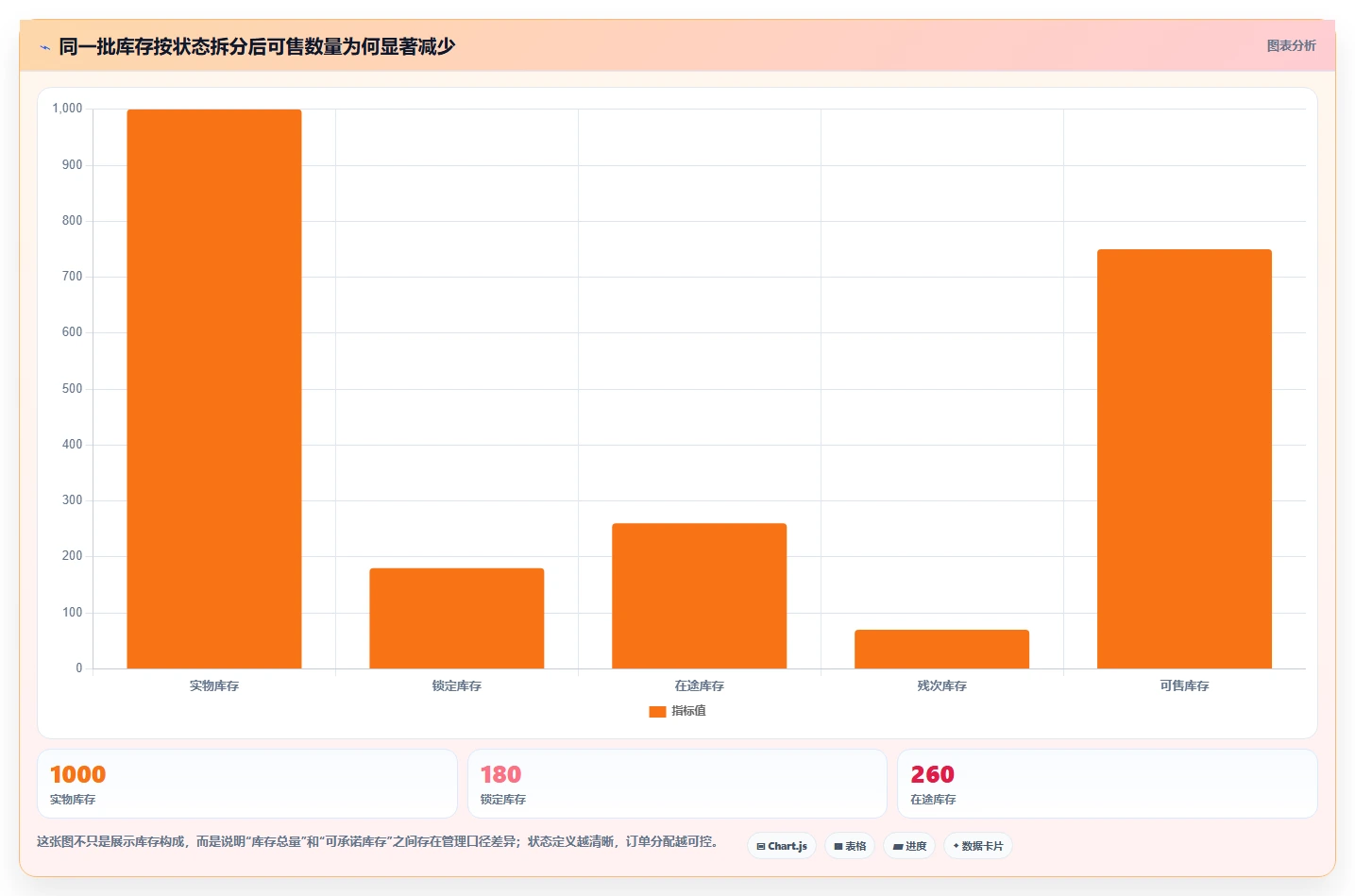Image resolution: width=1355 pixels, height=896 pixels.
Task: Click the 表格 tag
Action: tap(850, 846)
